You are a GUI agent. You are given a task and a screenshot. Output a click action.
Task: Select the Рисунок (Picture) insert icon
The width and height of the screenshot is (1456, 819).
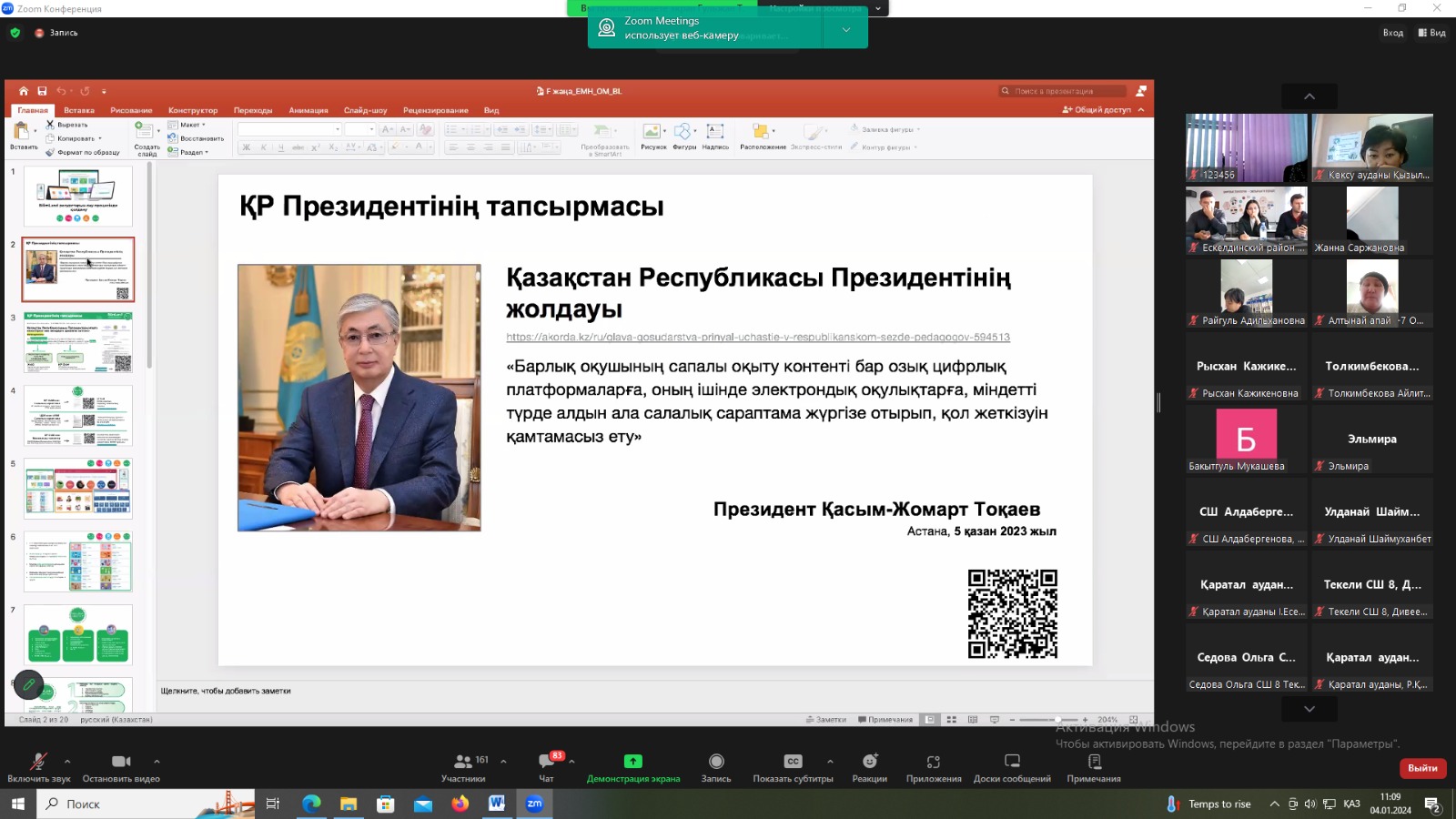pyautogui.click(x=653, y=132)
